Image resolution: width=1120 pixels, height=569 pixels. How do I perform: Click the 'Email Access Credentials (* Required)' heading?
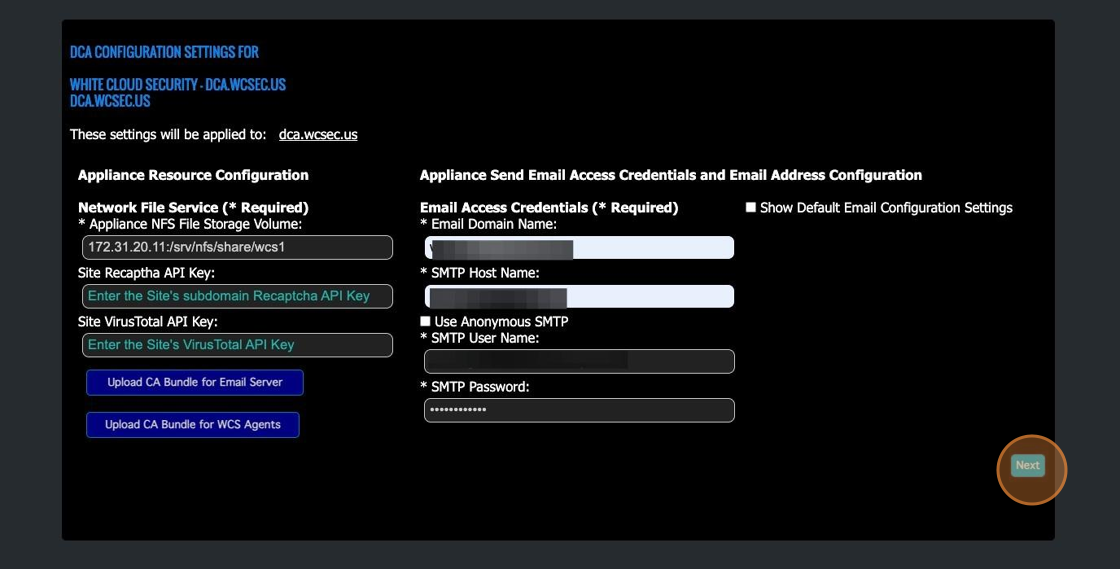coord(549,208)
